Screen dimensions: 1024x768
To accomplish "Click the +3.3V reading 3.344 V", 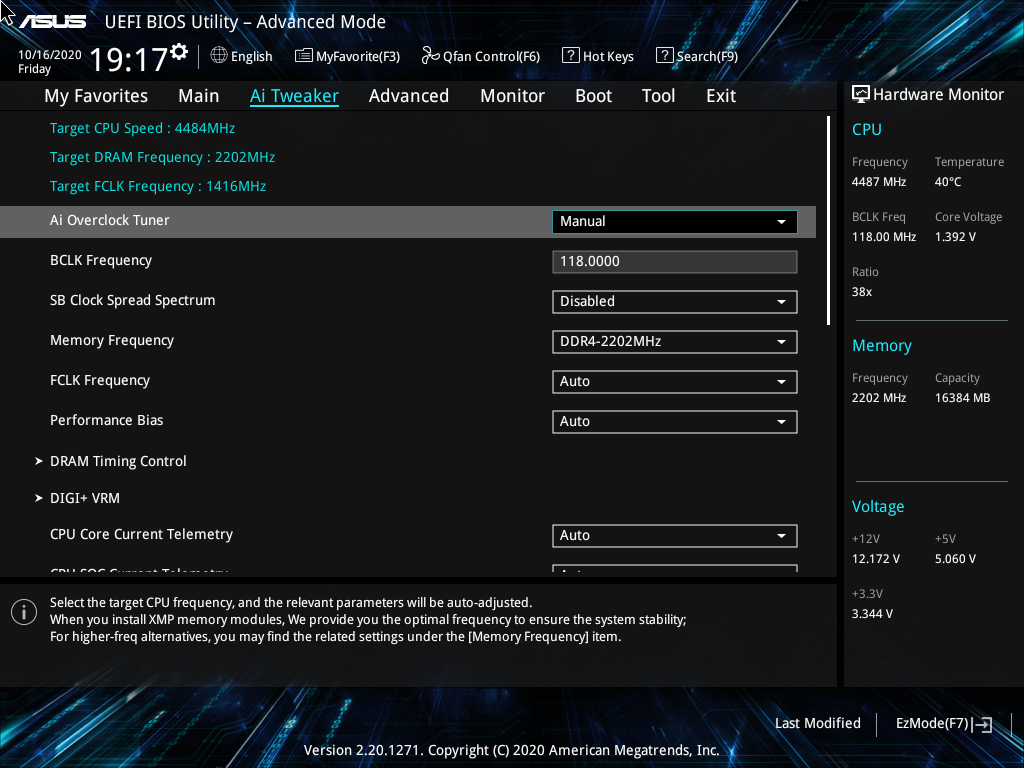I will pos(872,614).
